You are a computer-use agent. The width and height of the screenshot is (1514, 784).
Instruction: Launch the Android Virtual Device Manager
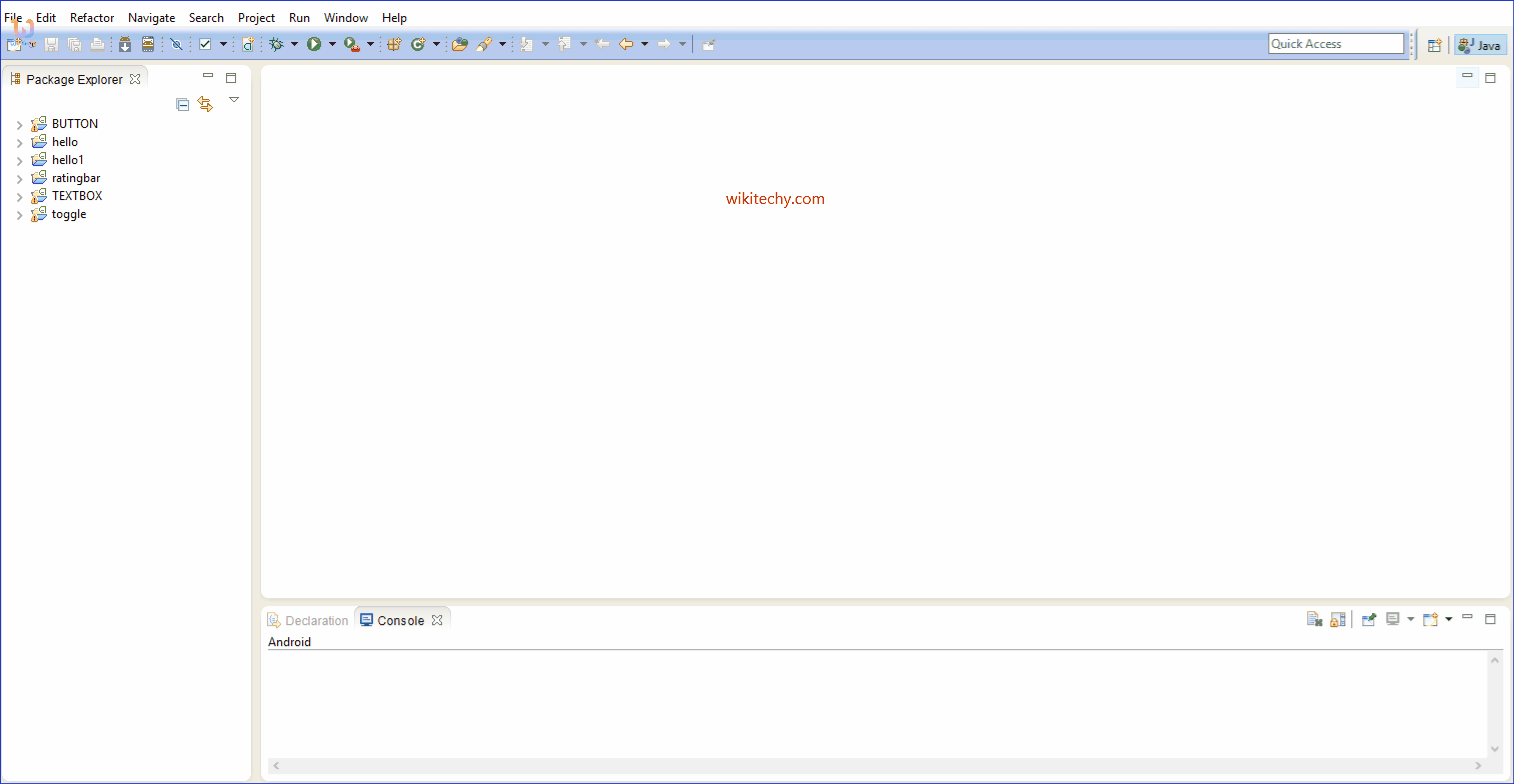click(148, 44)
